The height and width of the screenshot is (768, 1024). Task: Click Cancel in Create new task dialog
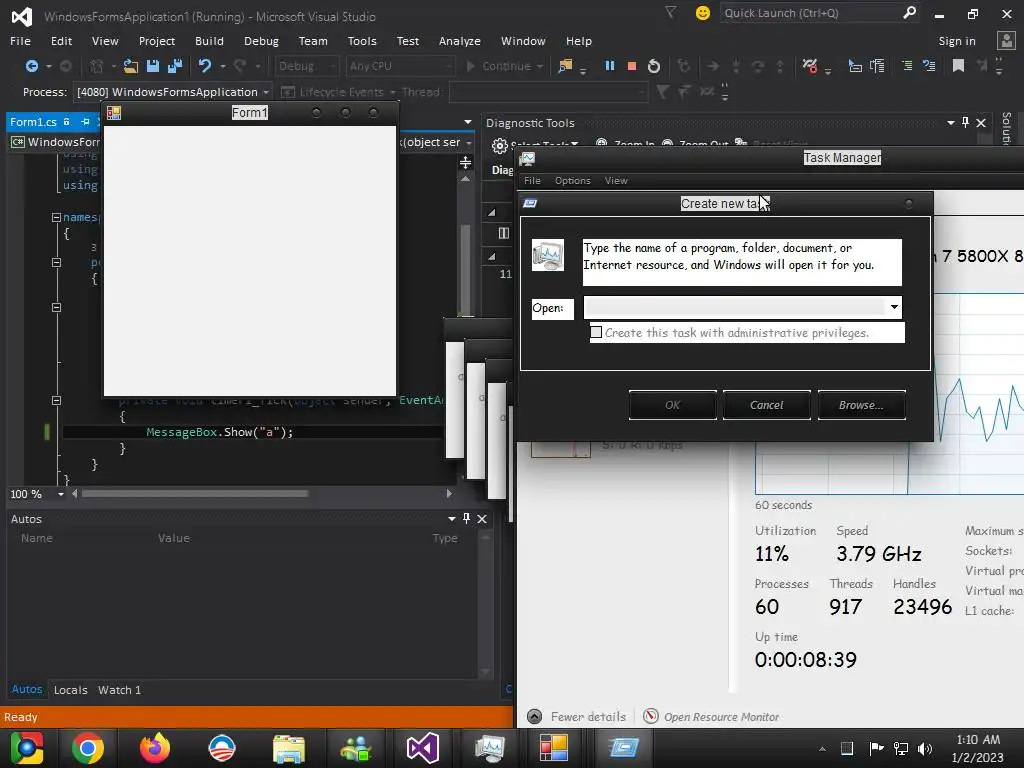tap(767, 405)
